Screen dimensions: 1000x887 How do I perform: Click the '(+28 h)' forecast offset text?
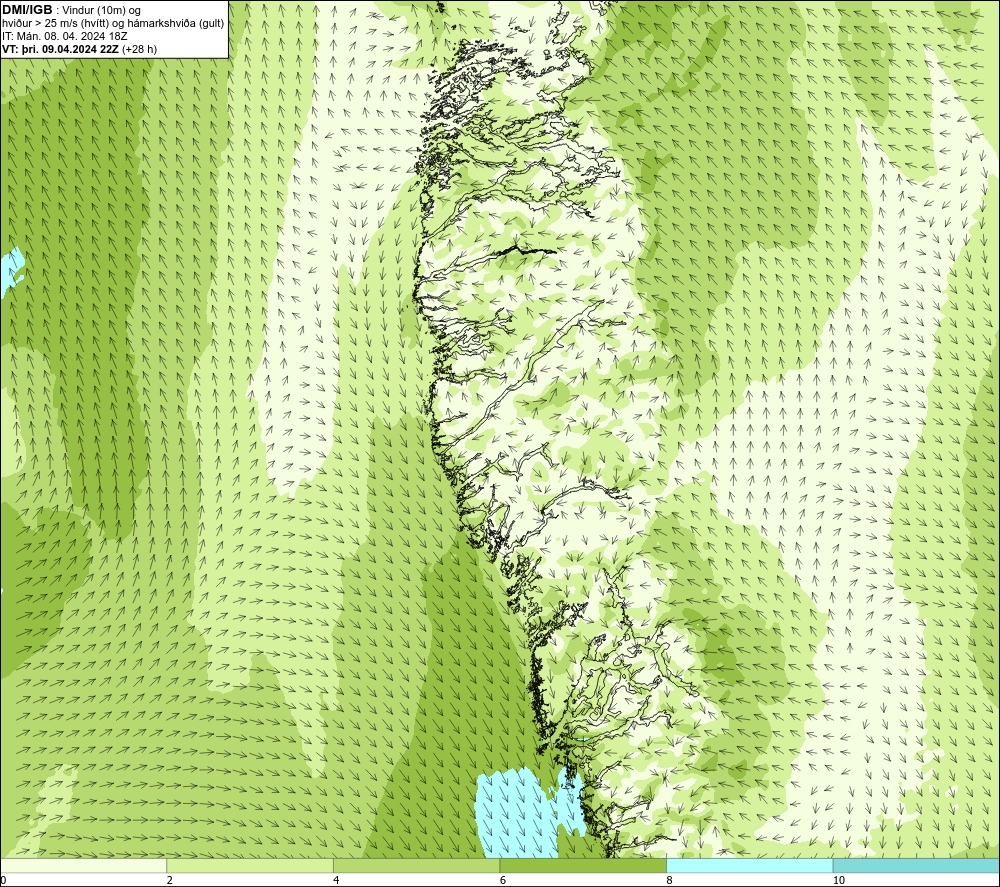139,49
